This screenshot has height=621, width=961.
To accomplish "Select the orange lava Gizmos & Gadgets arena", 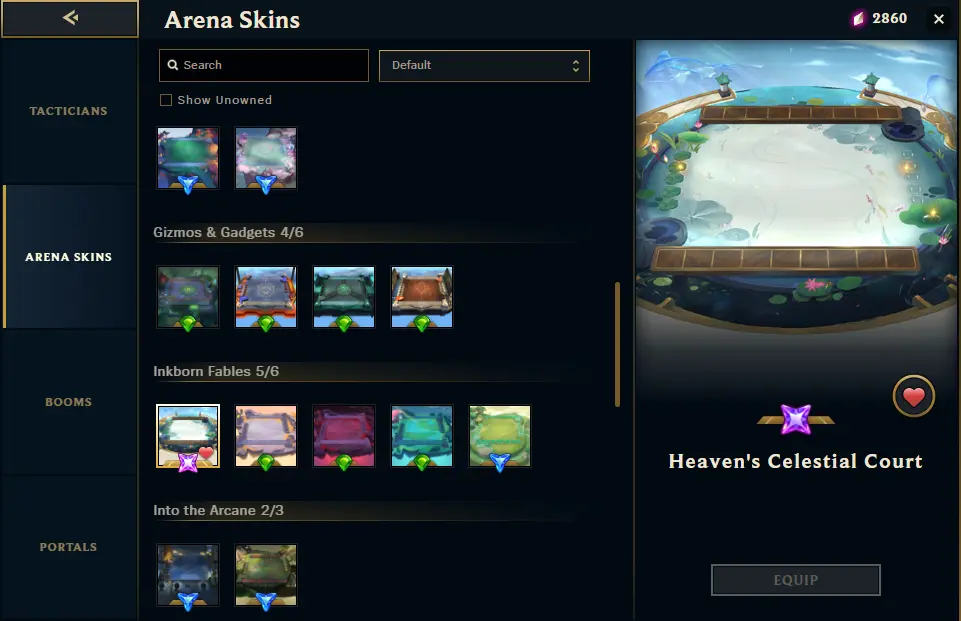I will (x=266, y=297).
